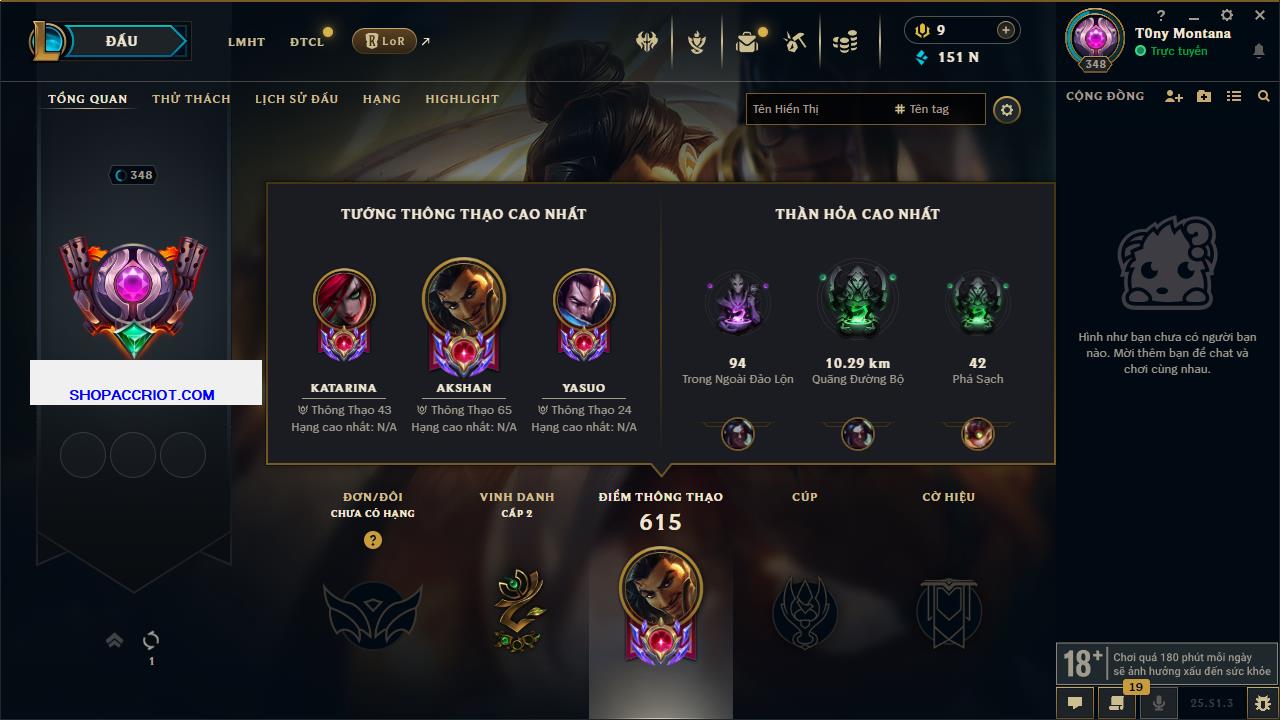Click the plus button to buy RP
The image size is (1280, 720).
point(1006,30)
